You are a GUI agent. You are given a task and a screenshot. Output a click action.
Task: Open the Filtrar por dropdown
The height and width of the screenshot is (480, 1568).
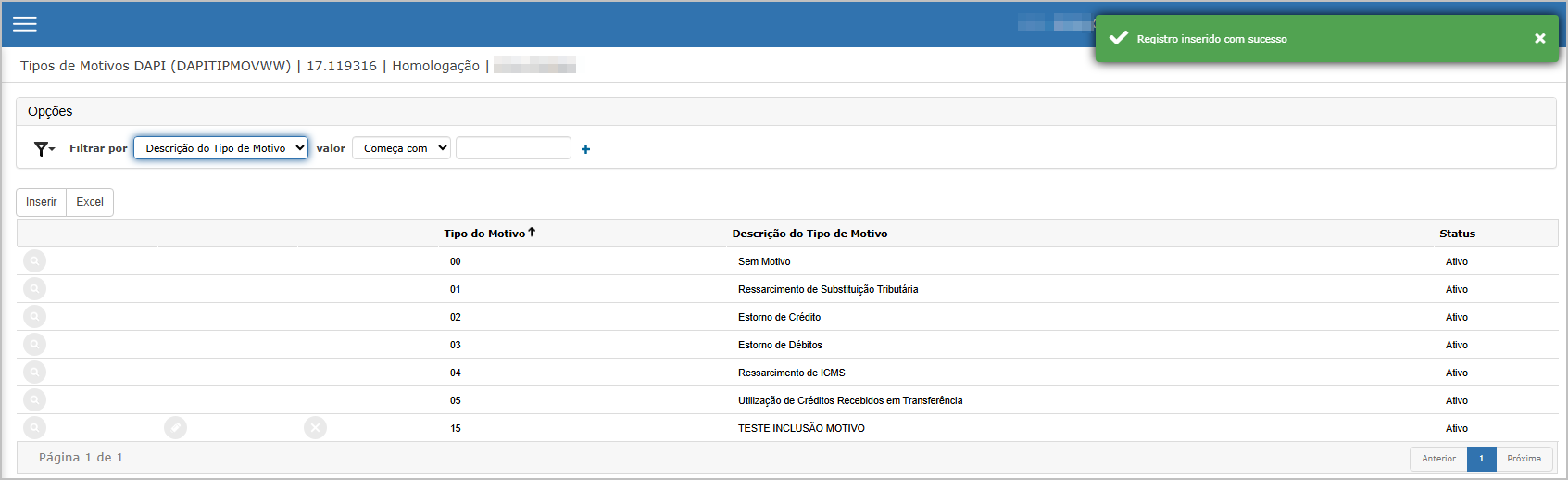(x=220, y=148)
